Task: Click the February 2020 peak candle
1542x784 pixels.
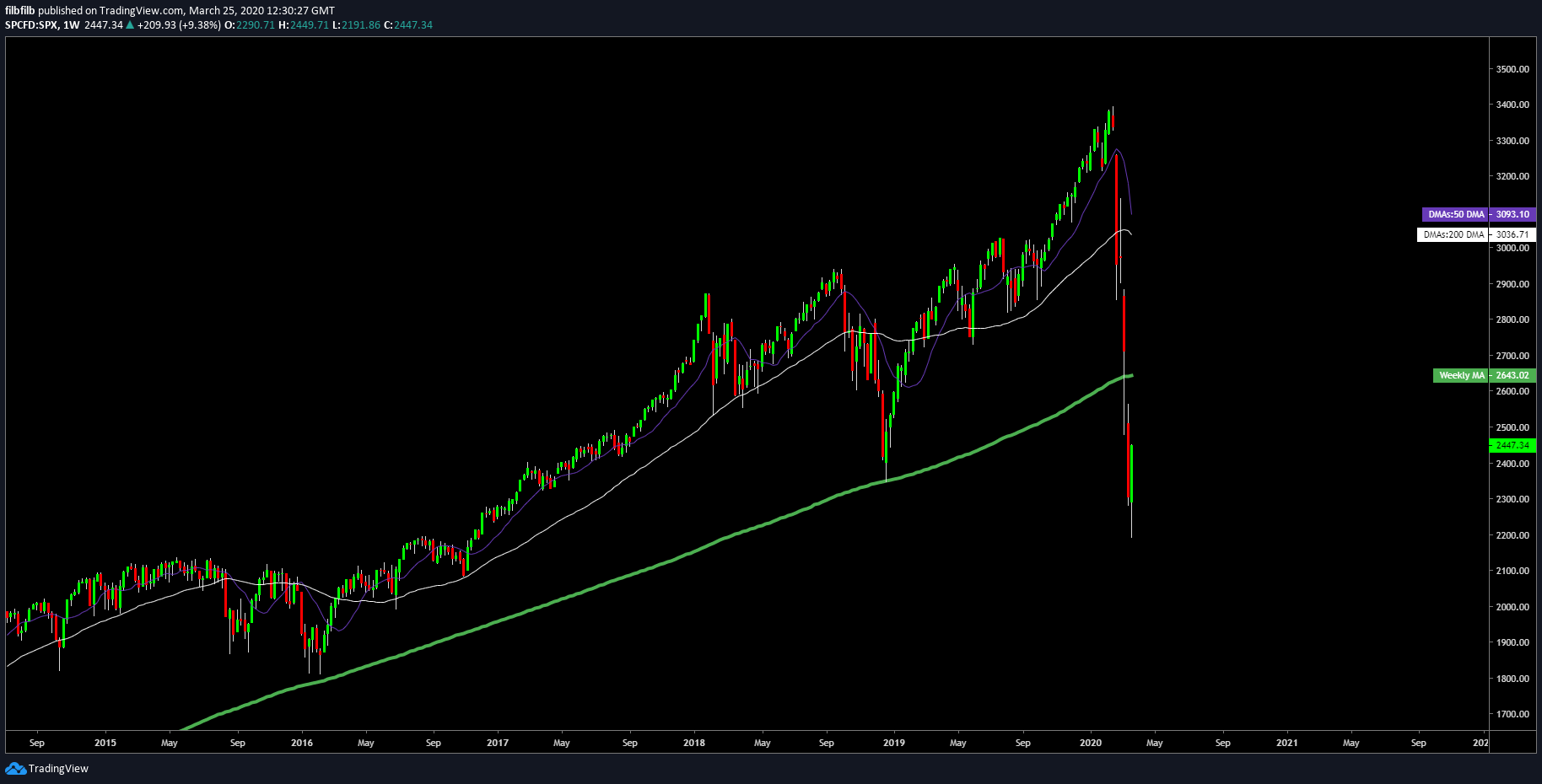Action: point(1113,119)
